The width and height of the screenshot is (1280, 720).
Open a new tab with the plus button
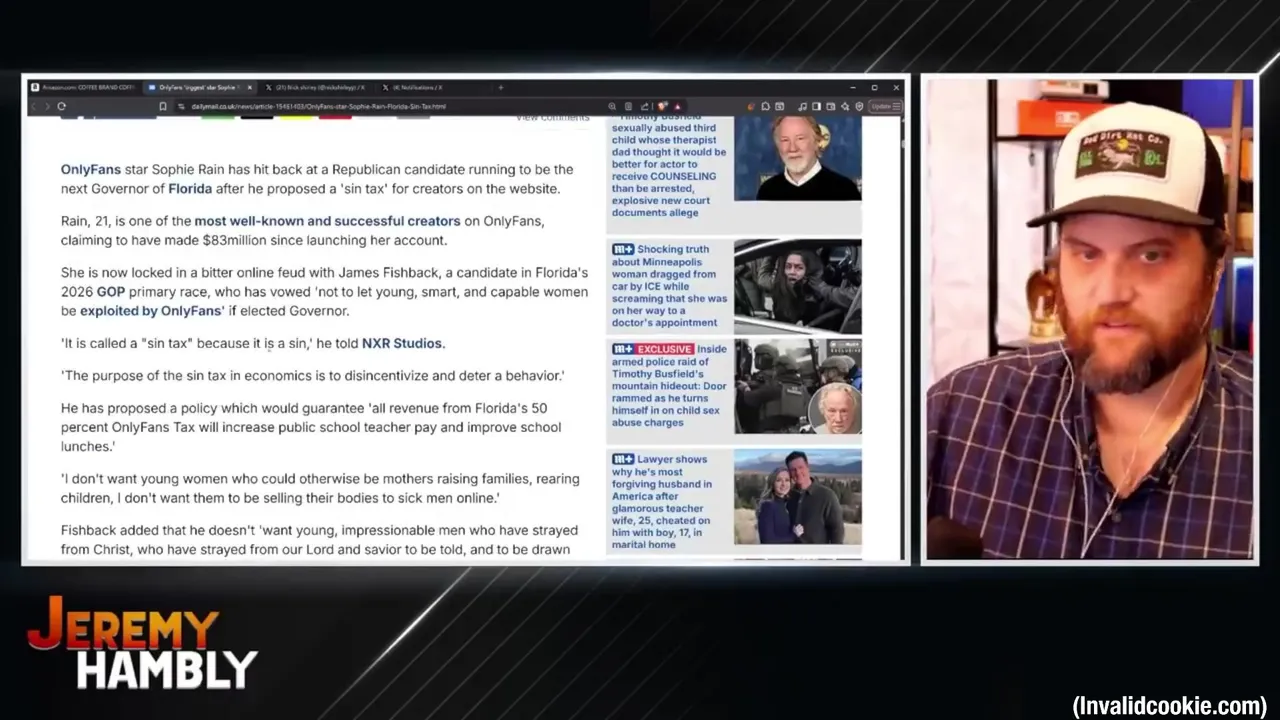[x=500, y=87]
